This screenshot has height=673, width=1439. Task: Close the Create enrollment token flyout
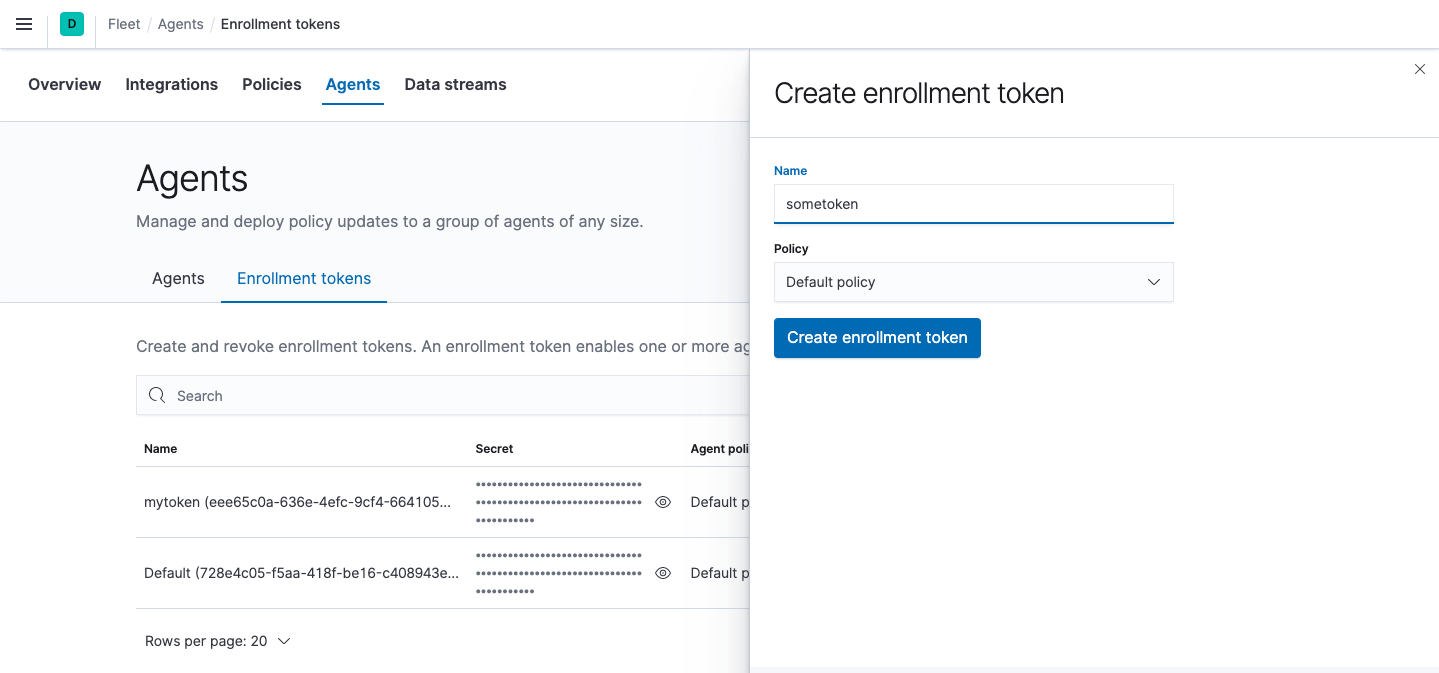point(1419,69)
